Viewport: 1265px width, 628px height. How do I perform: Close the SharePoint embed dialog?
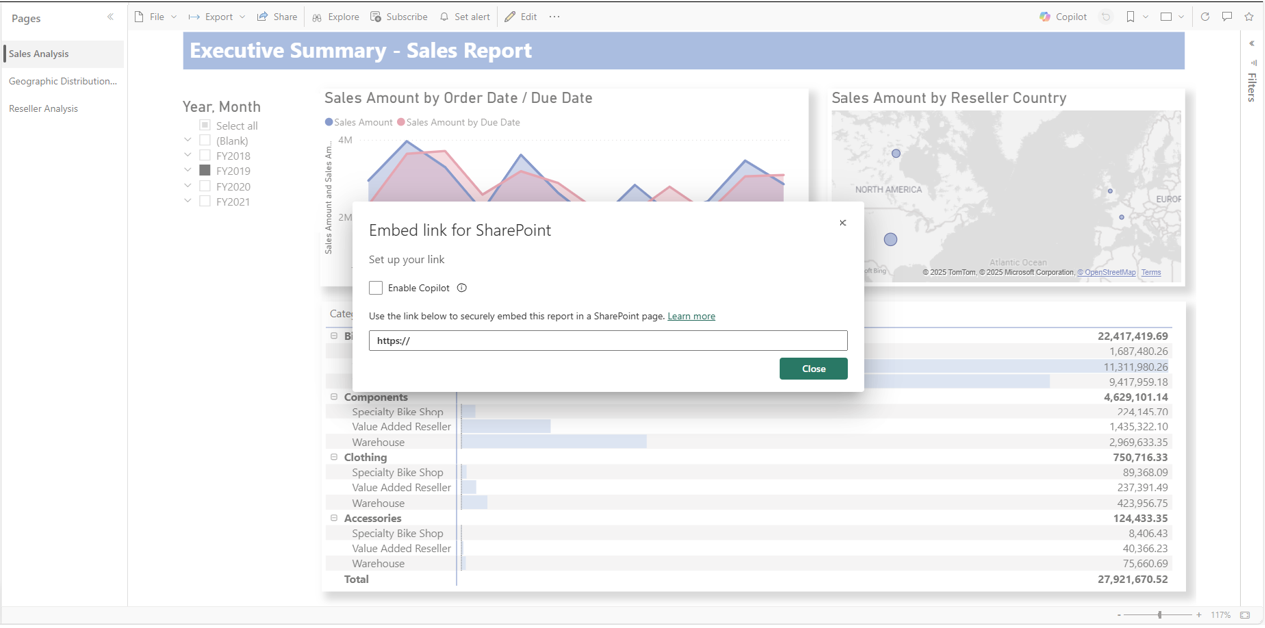pyautogui.click(x=812, y=368)
